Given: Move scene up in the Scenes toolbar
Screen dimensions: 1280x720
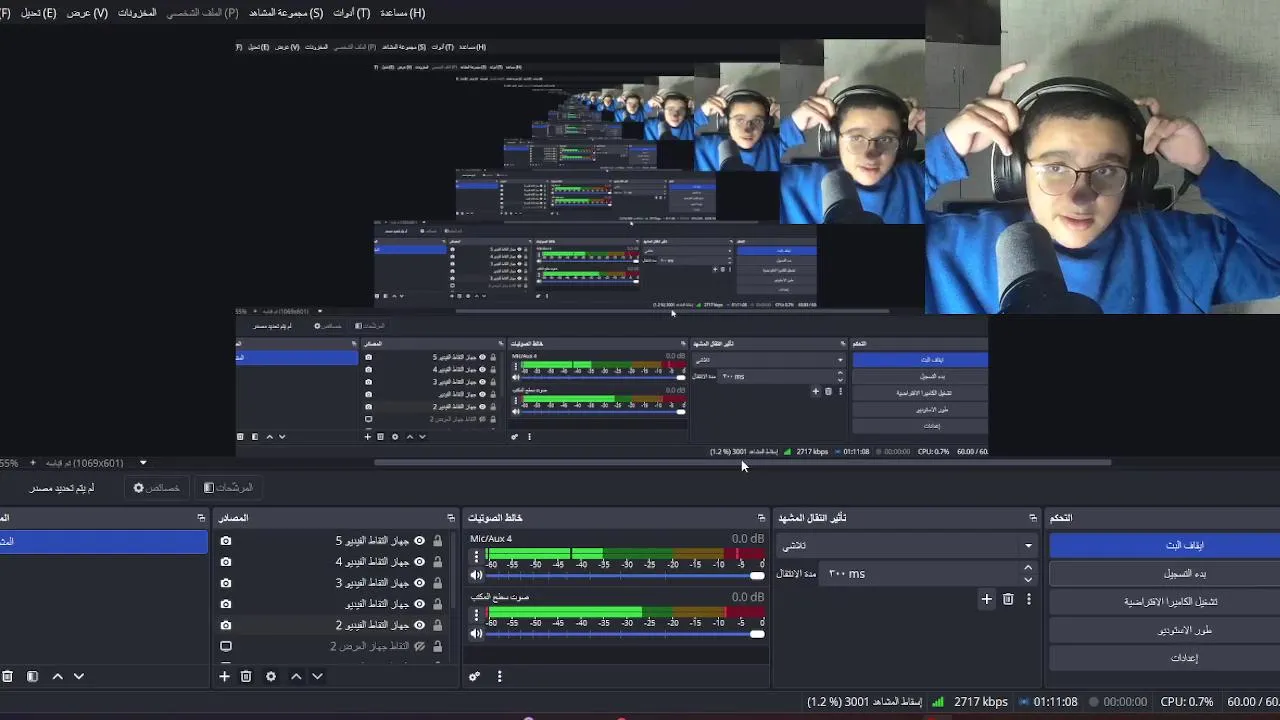Looking at the screenshot, I should (x=57, y=677).
